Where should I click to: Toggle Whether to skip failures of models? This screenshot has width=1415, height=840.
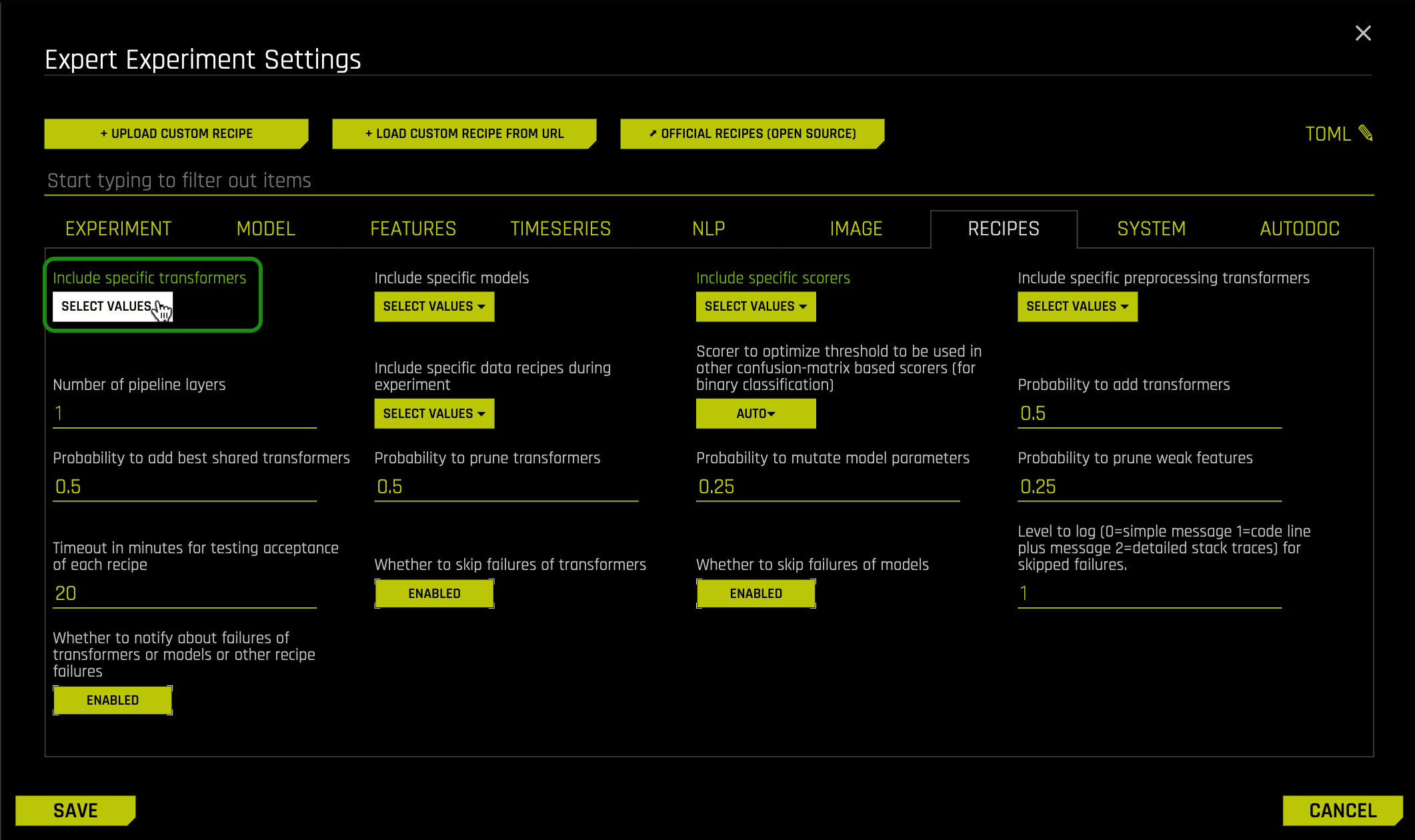[756, 593]
